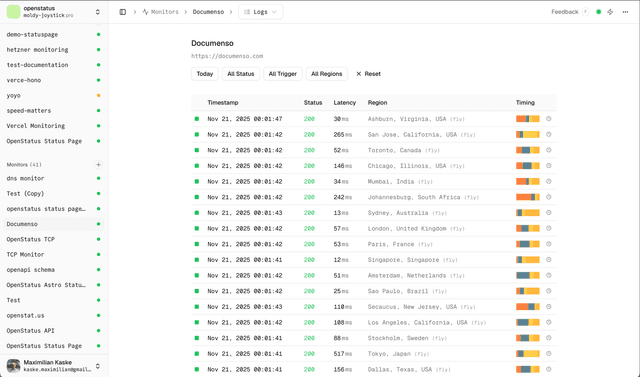Click the Latency column header

[344, 103]
